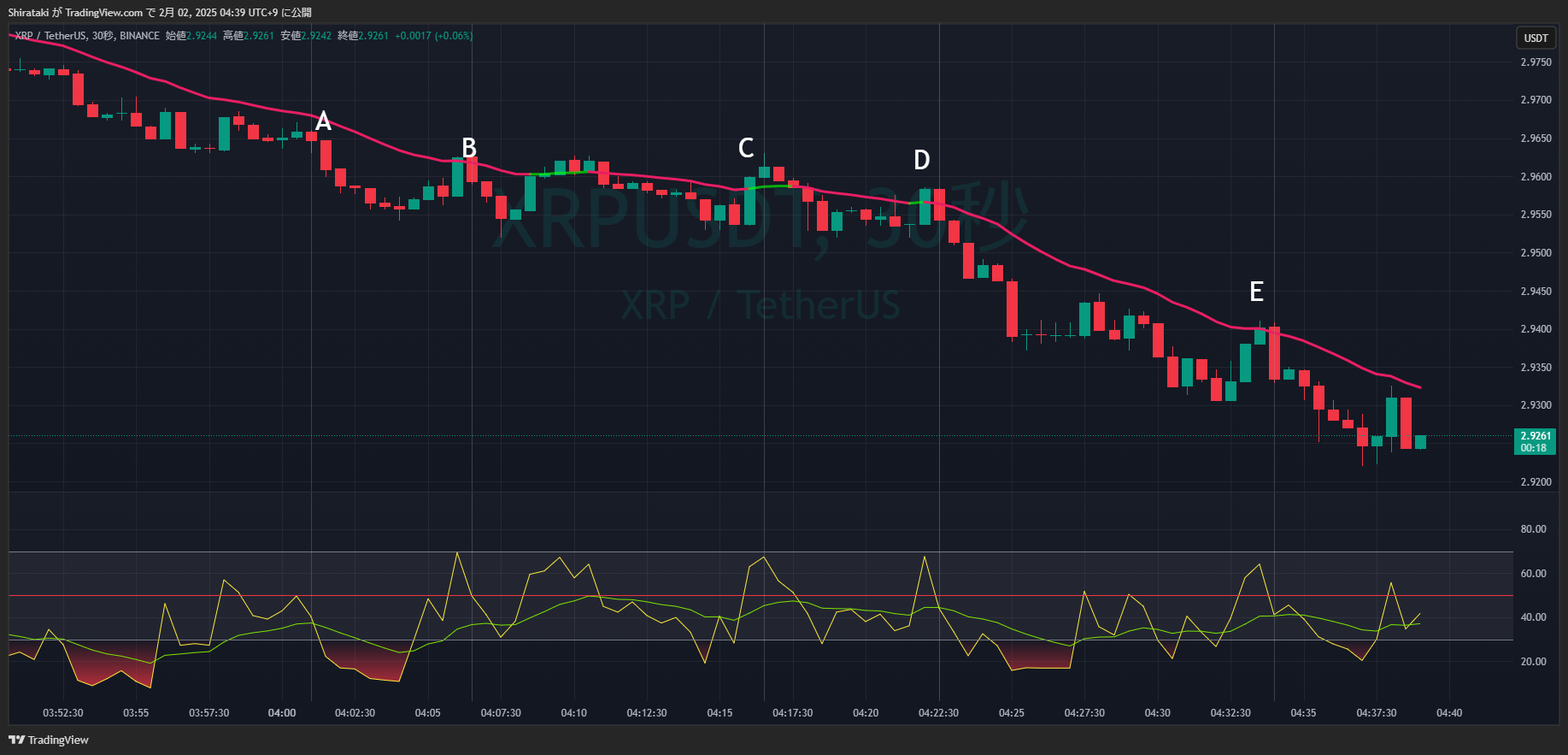Click the 04:12:30 time axis label

(x=647, y=713)
